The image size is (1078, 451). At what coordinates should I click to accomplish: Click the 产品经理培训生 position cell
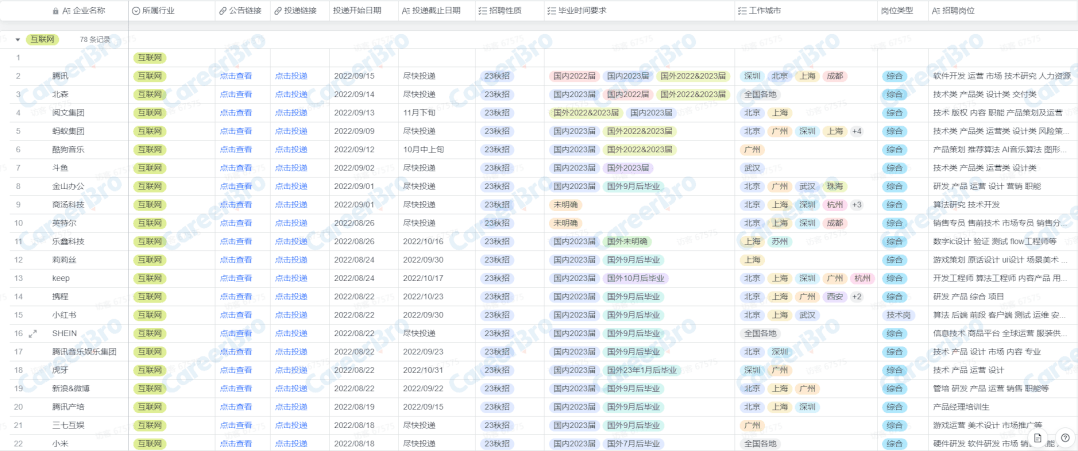click(961, 406)
